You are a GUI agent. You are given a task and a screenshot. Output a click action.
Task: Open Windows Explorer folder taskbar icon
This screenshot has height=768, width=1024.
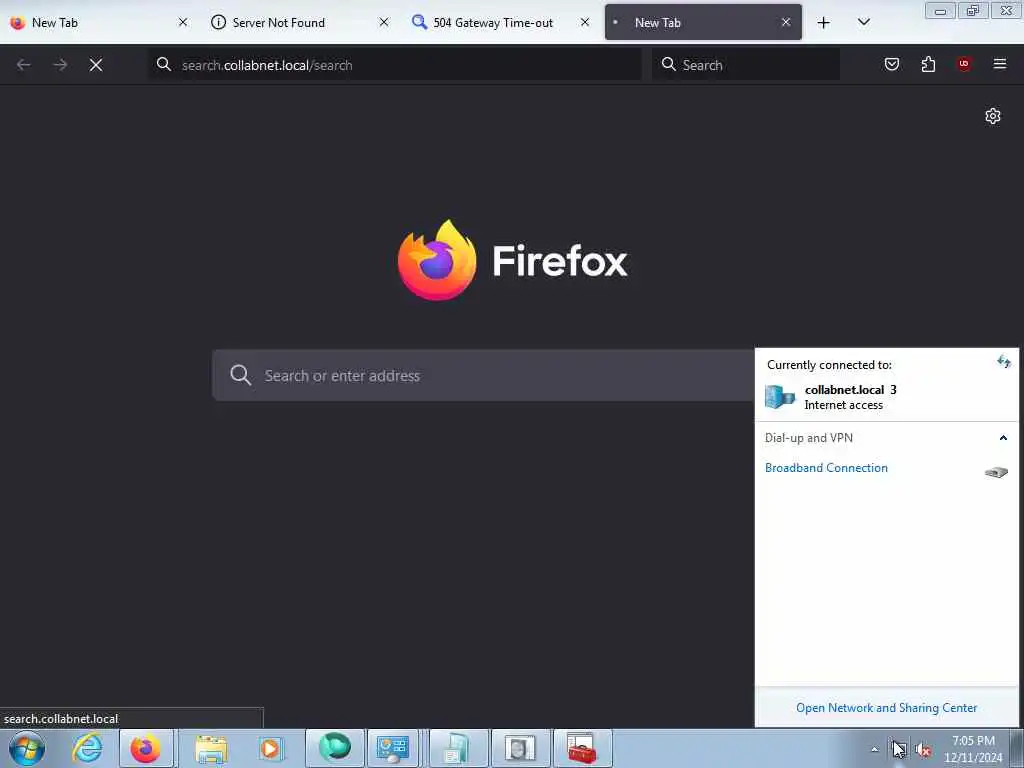click(211, 748)
